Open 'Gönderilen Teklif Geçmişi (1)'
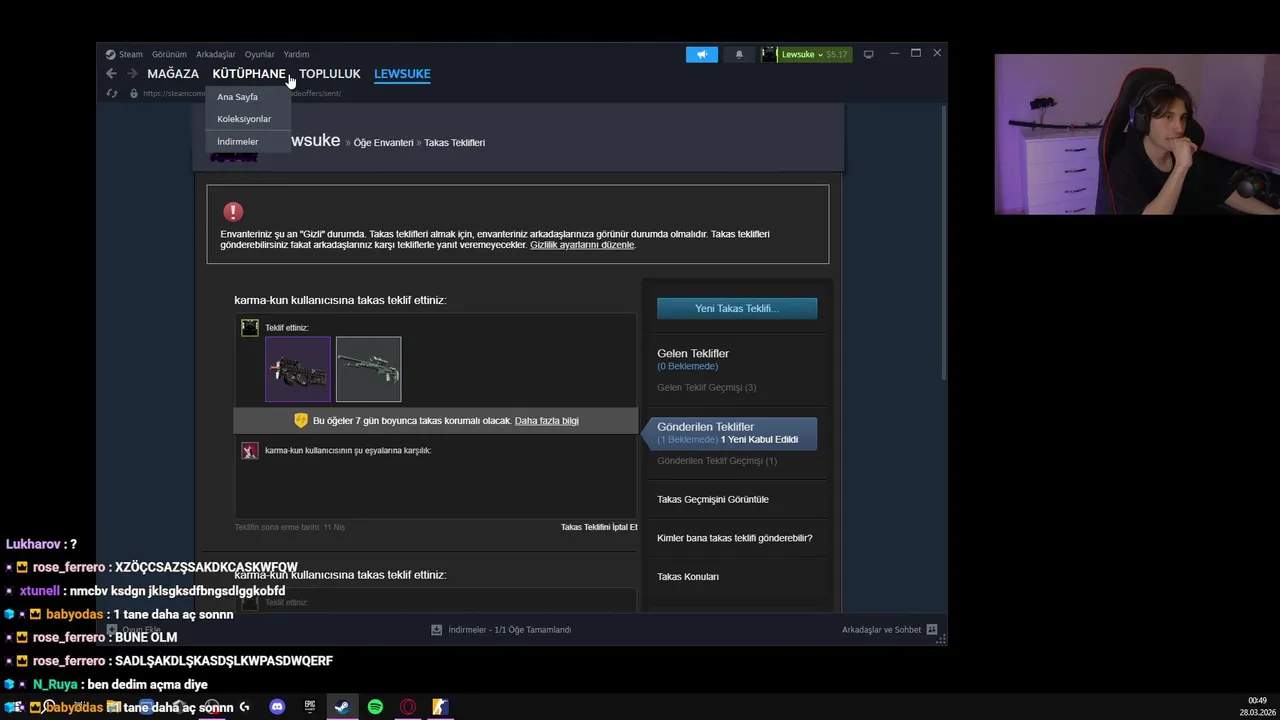Viewport: 1280px width, 720px height. pos(716,461)
